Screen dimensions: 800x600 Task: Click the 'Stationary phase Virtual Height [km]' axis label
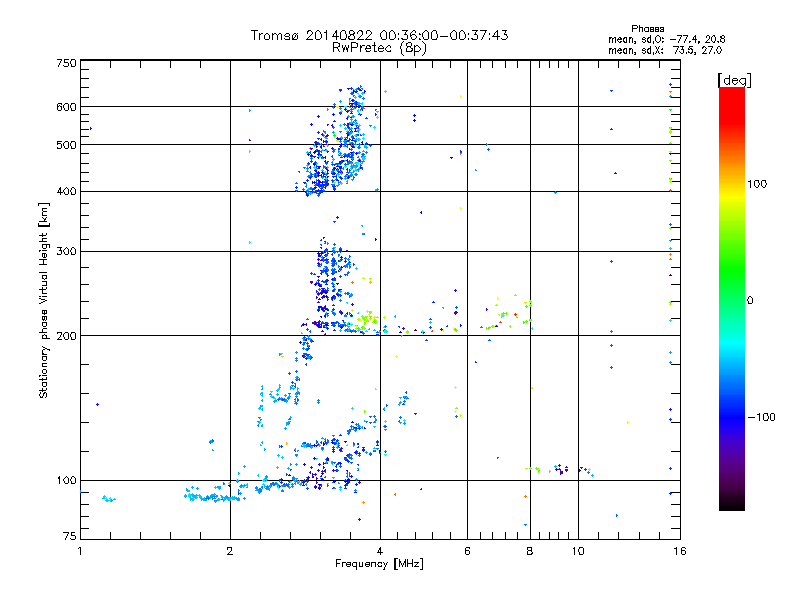click(x=44, y=300)
